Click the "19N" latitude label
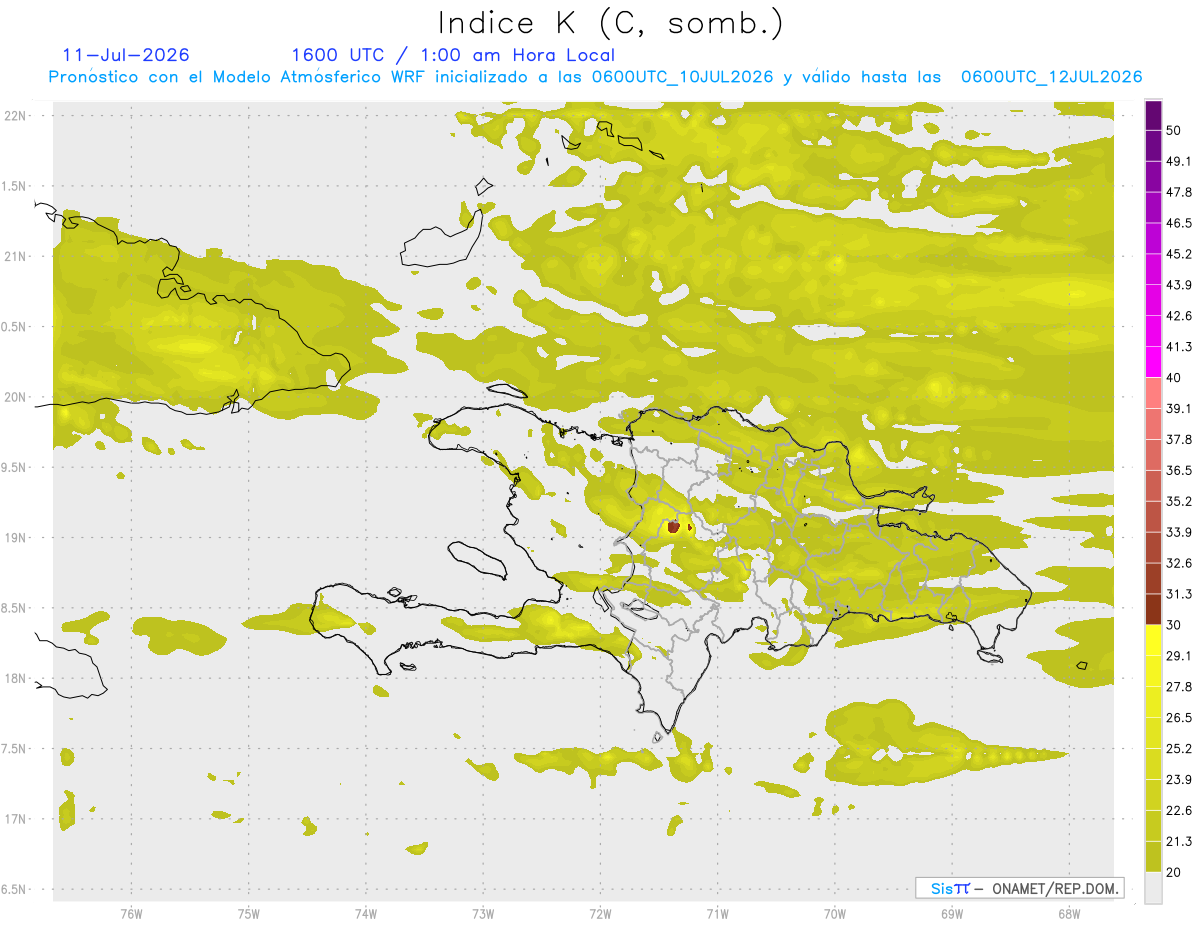Screen dimensions: 1200x927 tap(17, 538)
